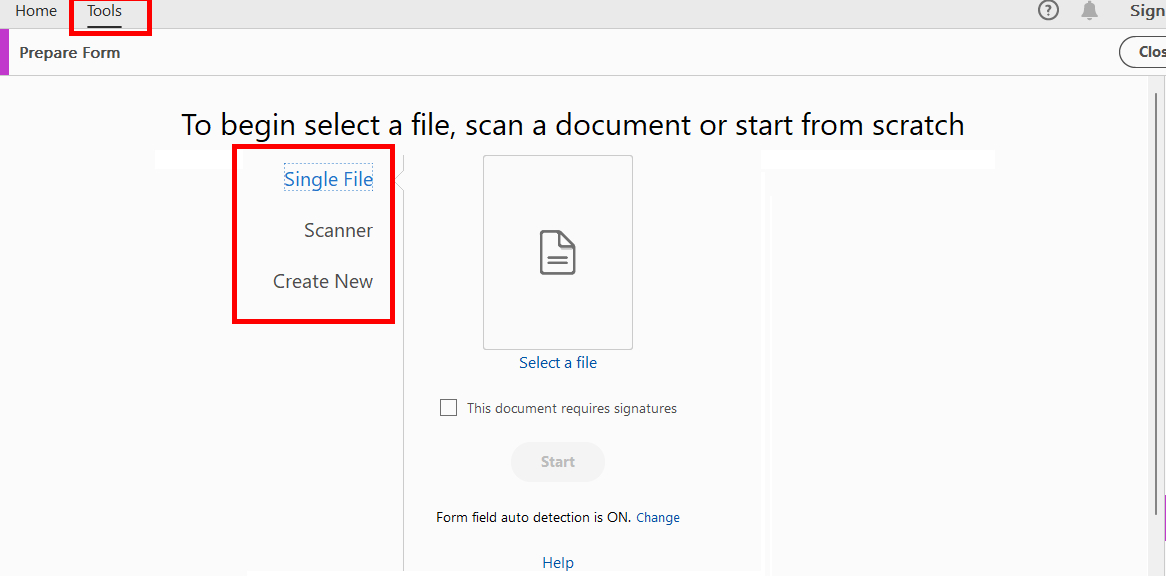1166x576 pixels.
Task: Check This document requires signatures
Action: pos(448,408)
